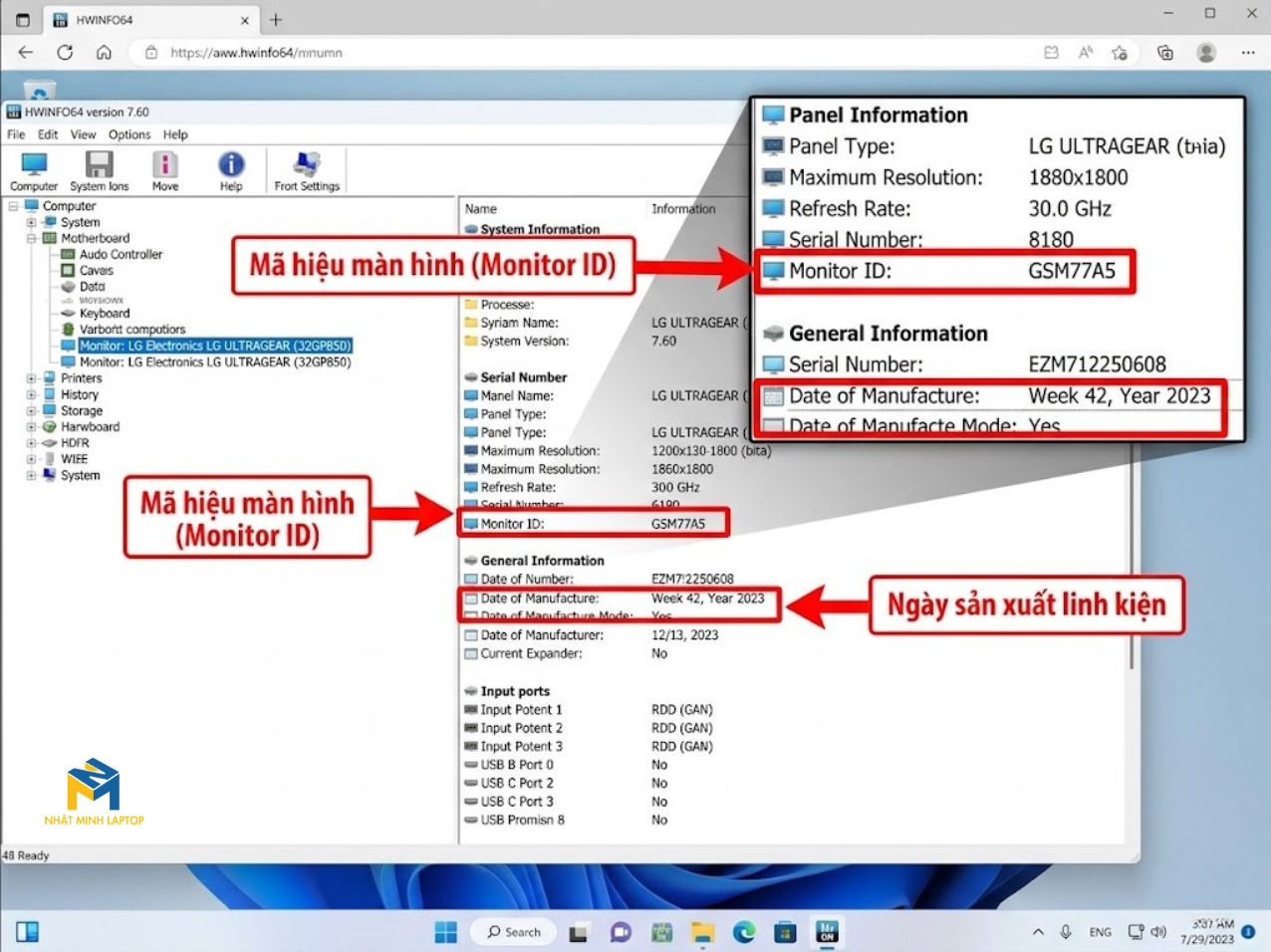
Task: Click the browser home icon
Action: click(x=104, y=53)
